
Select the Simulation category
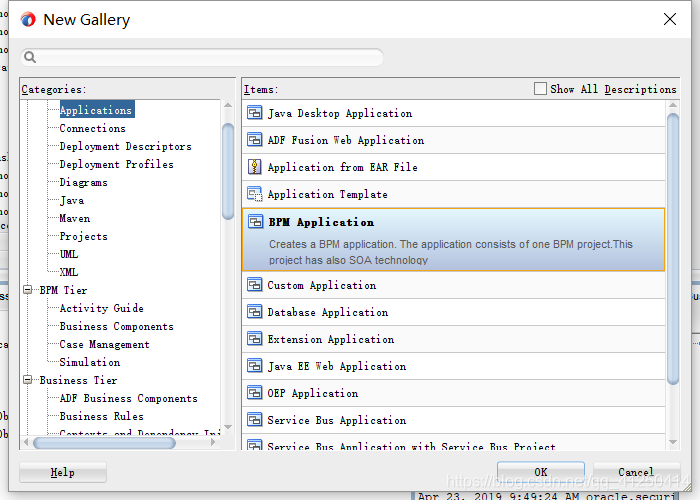(x=90, y=362)
